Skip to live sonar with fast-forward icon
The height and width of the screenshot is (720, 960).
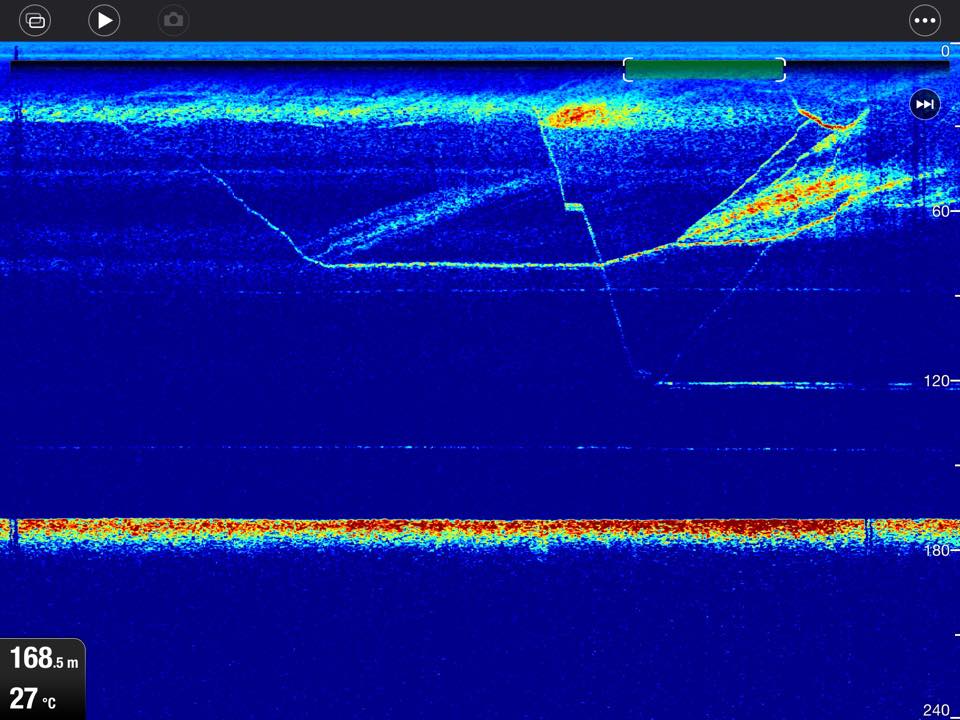(x=924, y=105)
